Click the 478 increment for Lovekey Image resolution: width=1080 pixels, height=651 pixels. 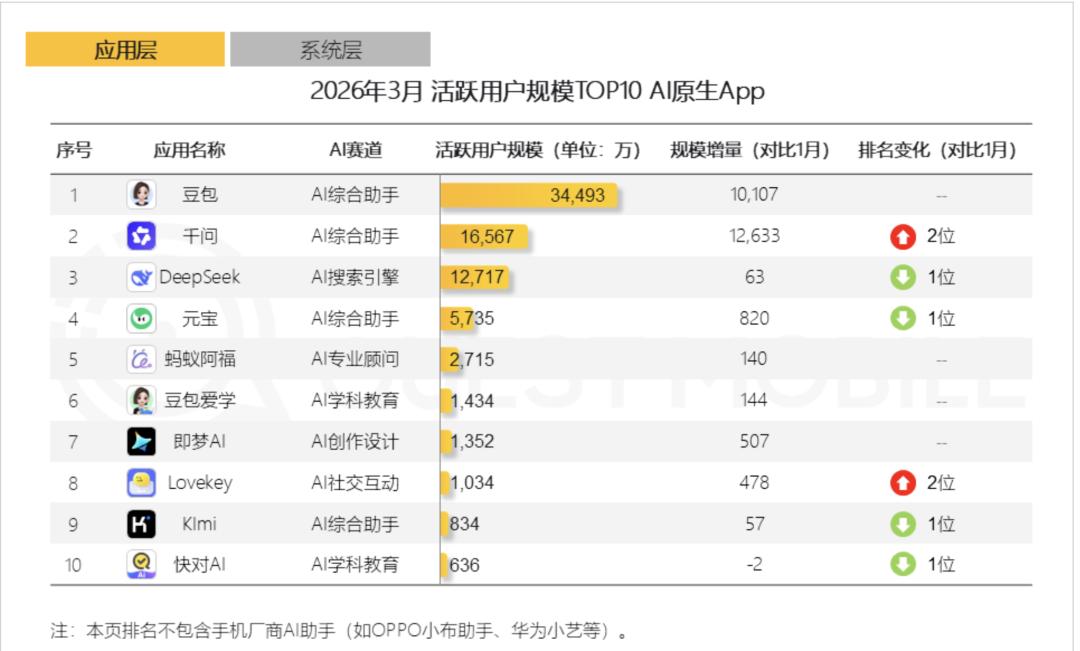tap(754, 483)
